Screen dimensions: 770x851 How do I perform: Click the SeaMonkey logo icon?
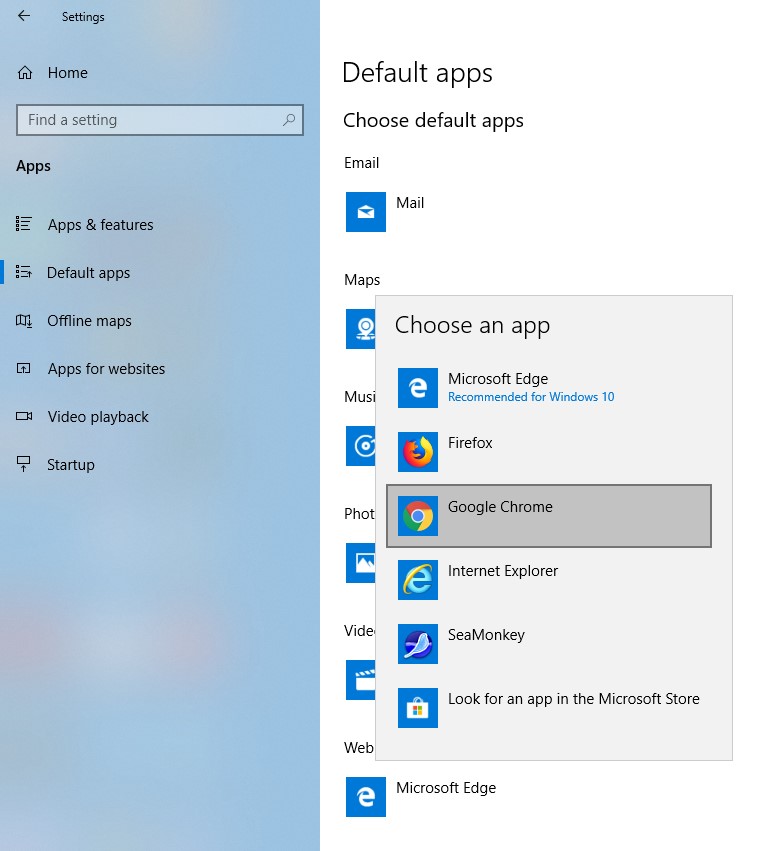(x=418, y=644)
